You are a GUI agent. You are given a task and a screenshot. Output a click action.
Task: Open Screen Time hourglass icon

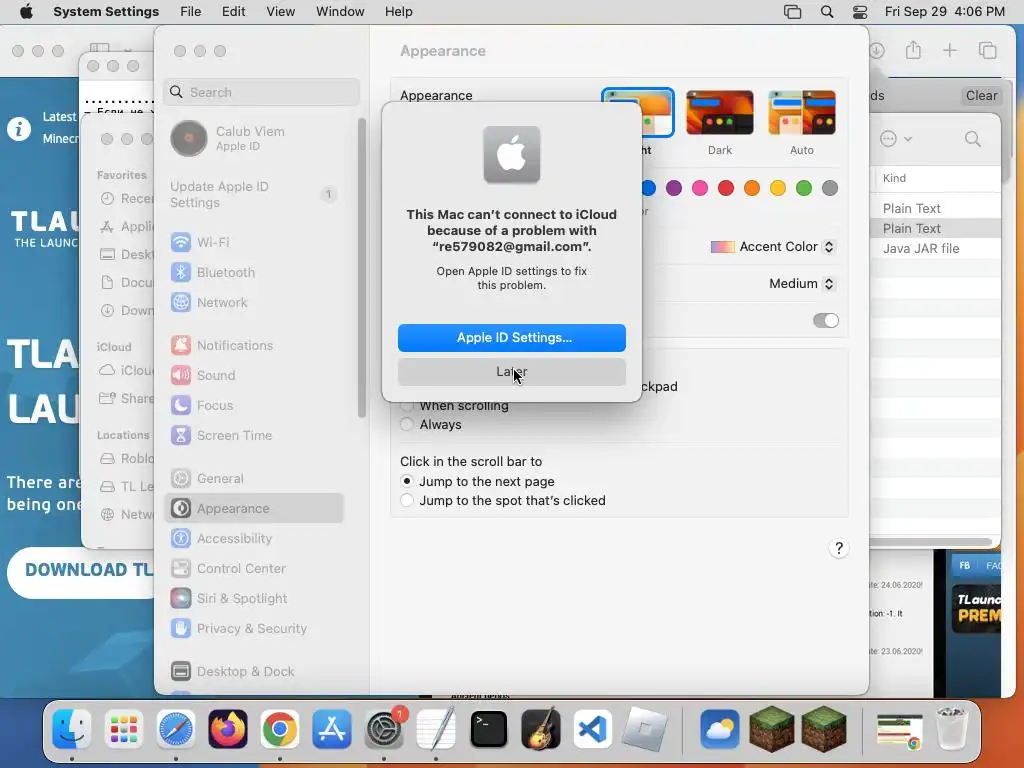(x=181, y=436)
